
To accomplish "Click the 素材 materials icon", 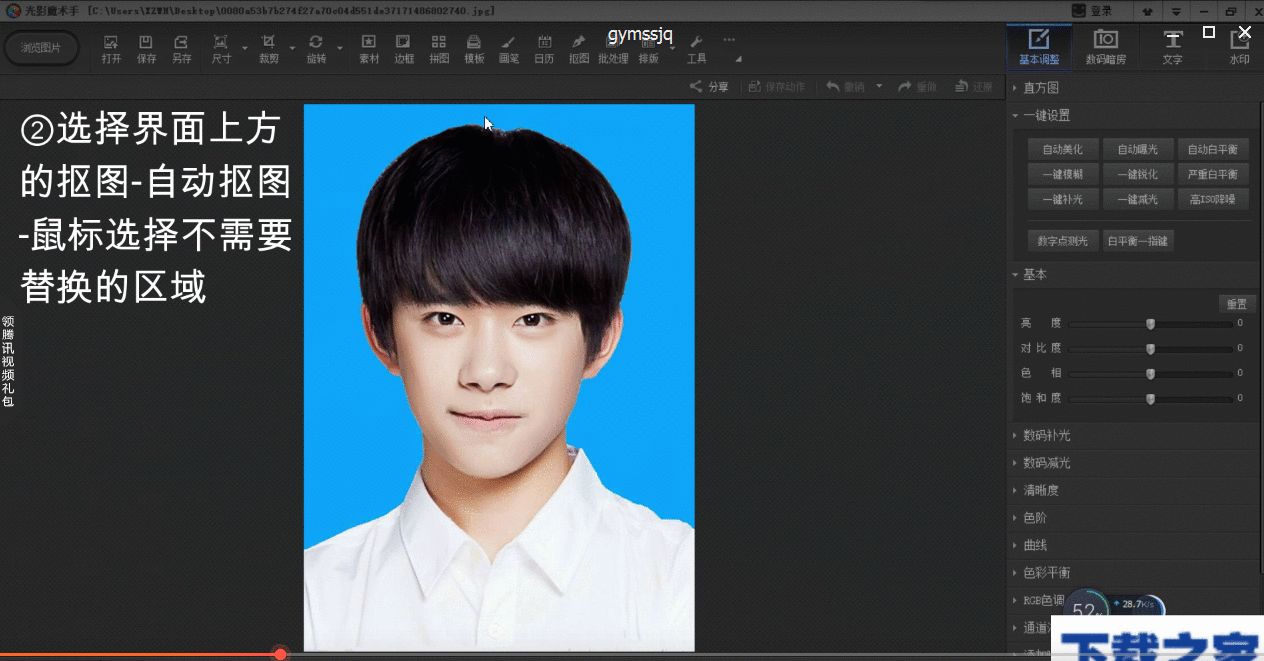I will click(x=369, y=48).
